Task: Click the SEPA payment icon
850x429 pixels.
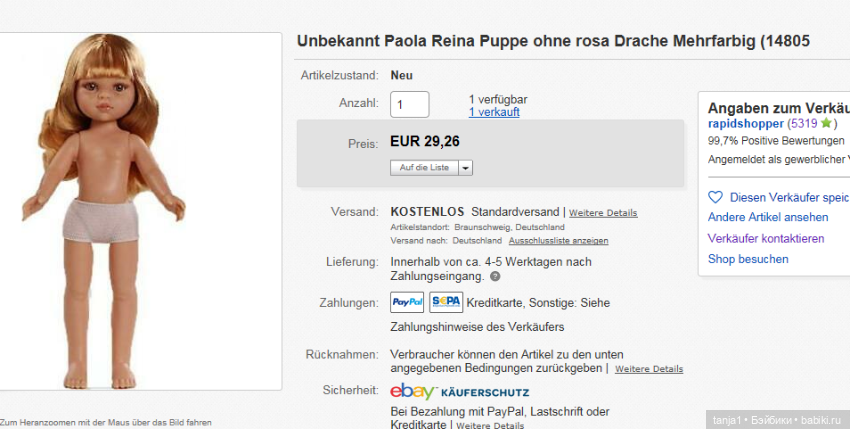Action: tap(446, 302)
